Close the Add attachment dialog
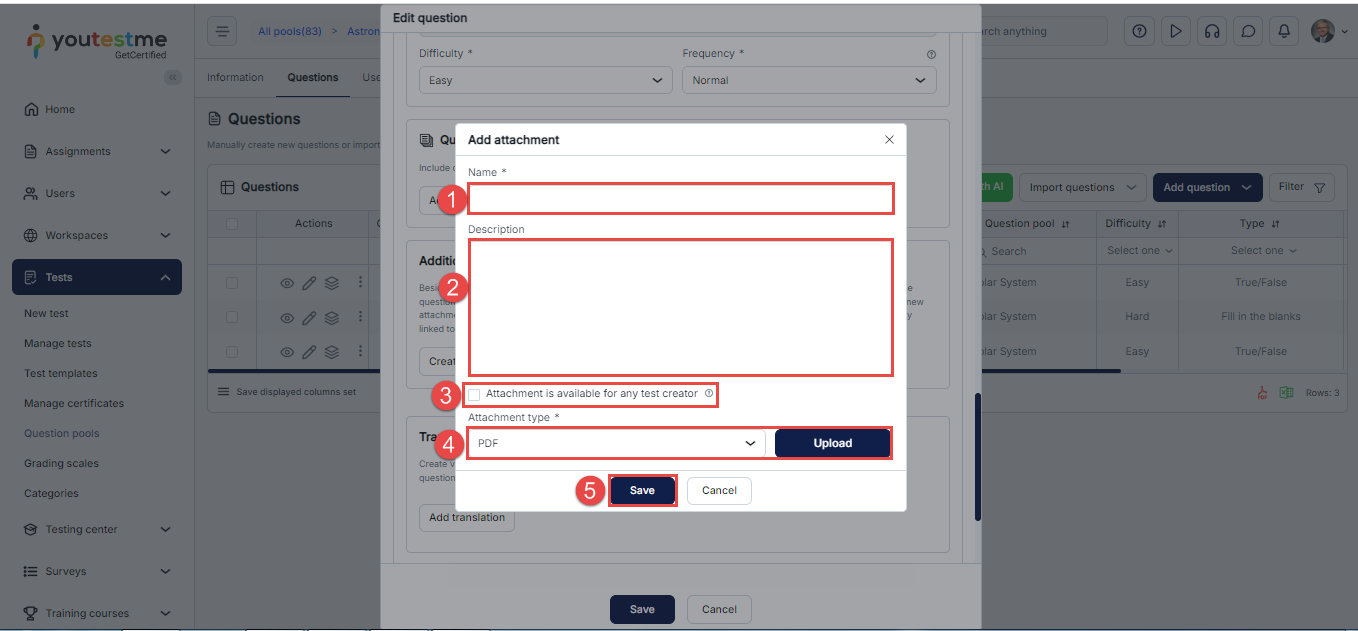The height and width of the screenshot is (631, 1358). (889, 140)
